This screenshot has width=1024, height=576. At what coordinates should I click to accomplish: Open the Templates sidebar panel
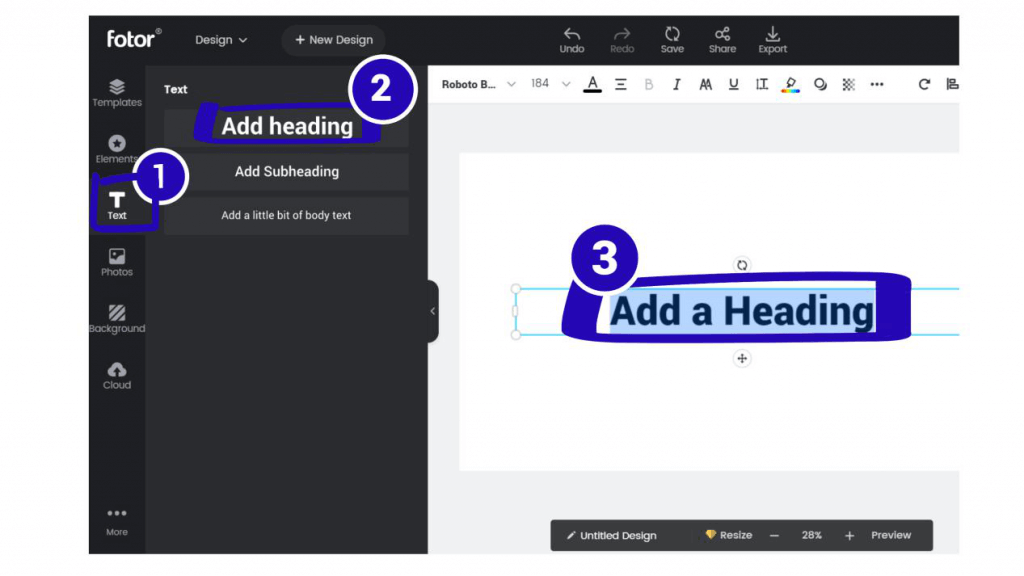(x=117, y=93)
